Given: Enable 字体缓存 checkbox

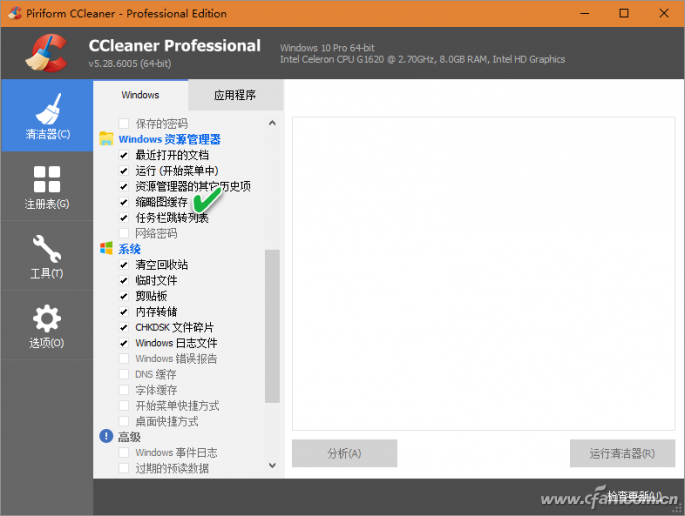Looking at the screenshot, I should click(x=124, y=390).
